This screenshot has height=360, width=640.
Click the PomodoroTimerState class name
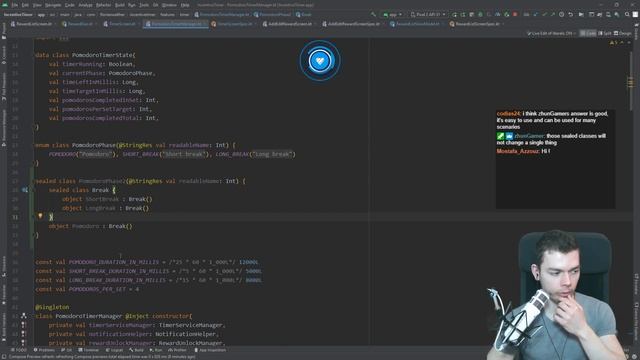(x=102, y=55)
